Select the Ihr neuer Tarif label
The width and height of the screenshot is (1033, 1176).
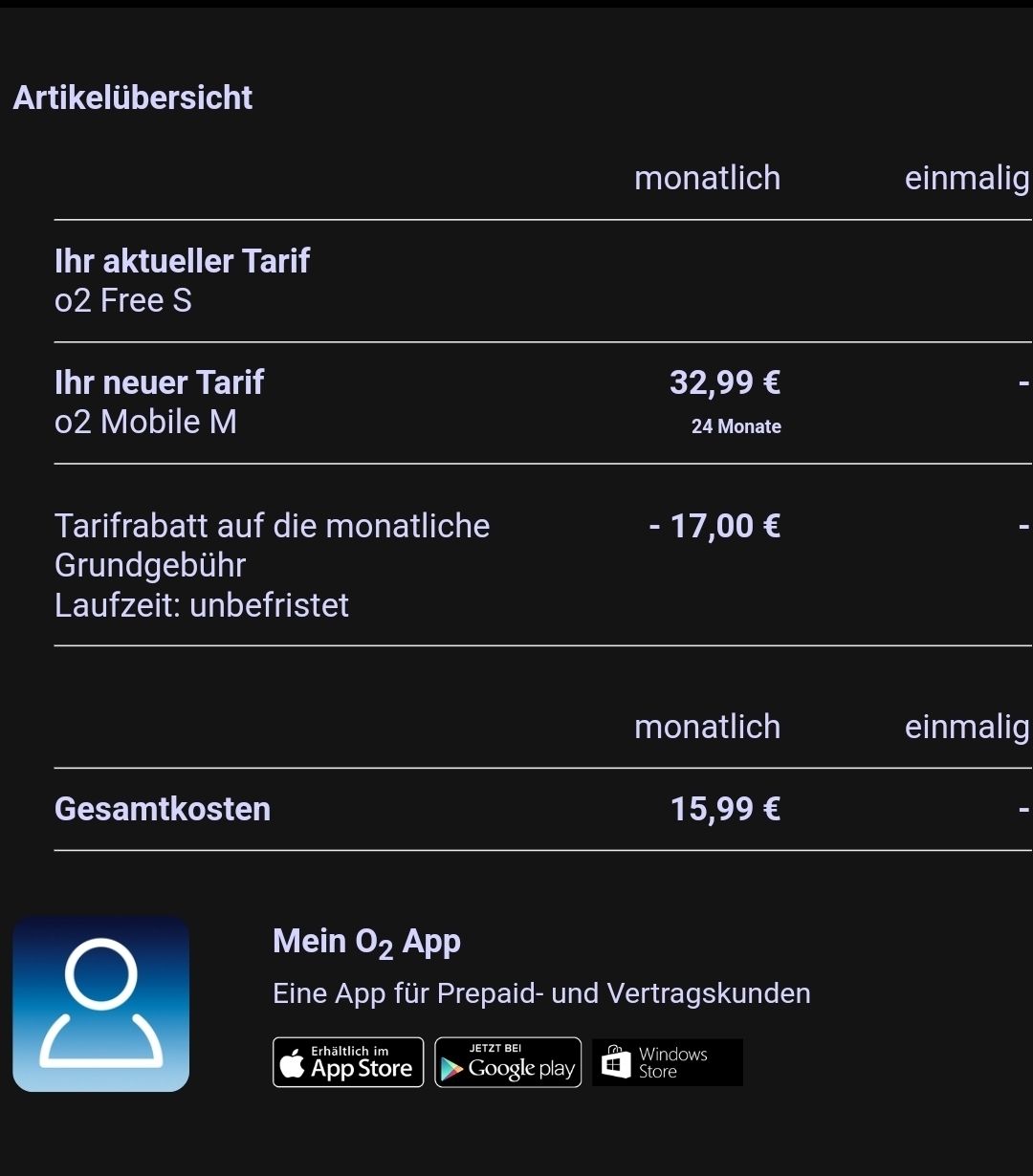[x=159, y=382]
